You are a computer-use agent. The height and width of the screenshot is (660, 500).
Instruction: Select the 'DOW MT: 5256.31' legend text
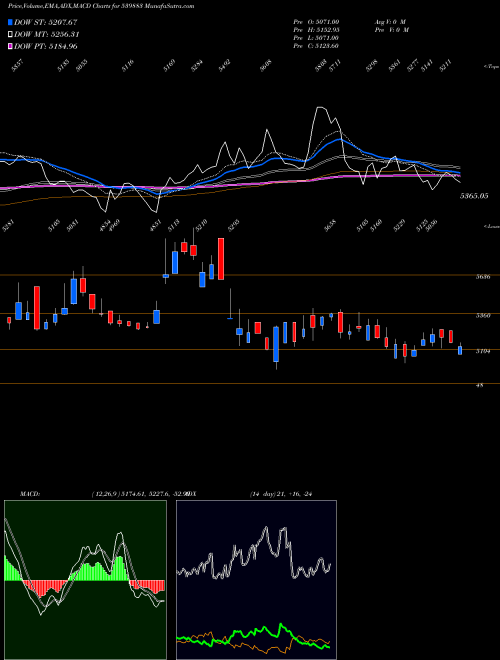(47, 35)
